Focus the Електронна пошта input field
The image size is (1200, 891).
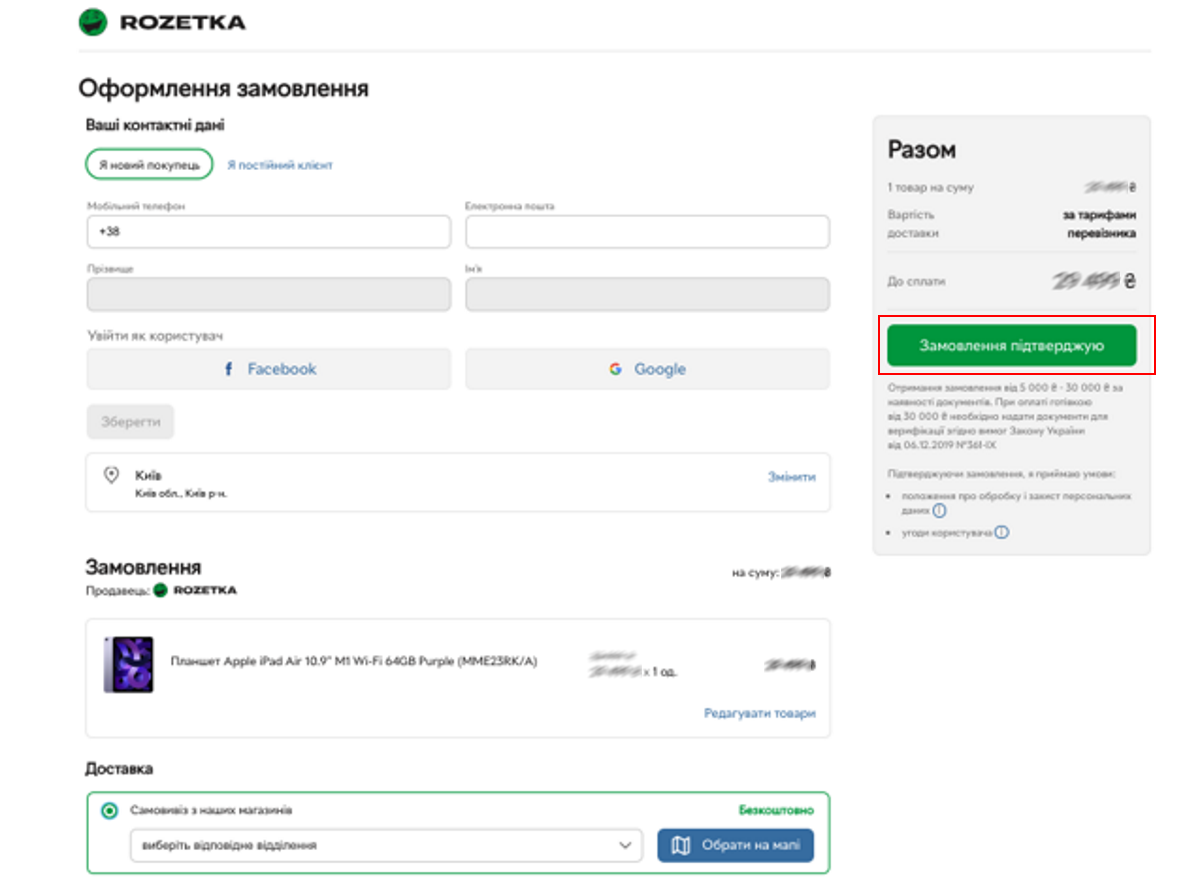(647, 232)
